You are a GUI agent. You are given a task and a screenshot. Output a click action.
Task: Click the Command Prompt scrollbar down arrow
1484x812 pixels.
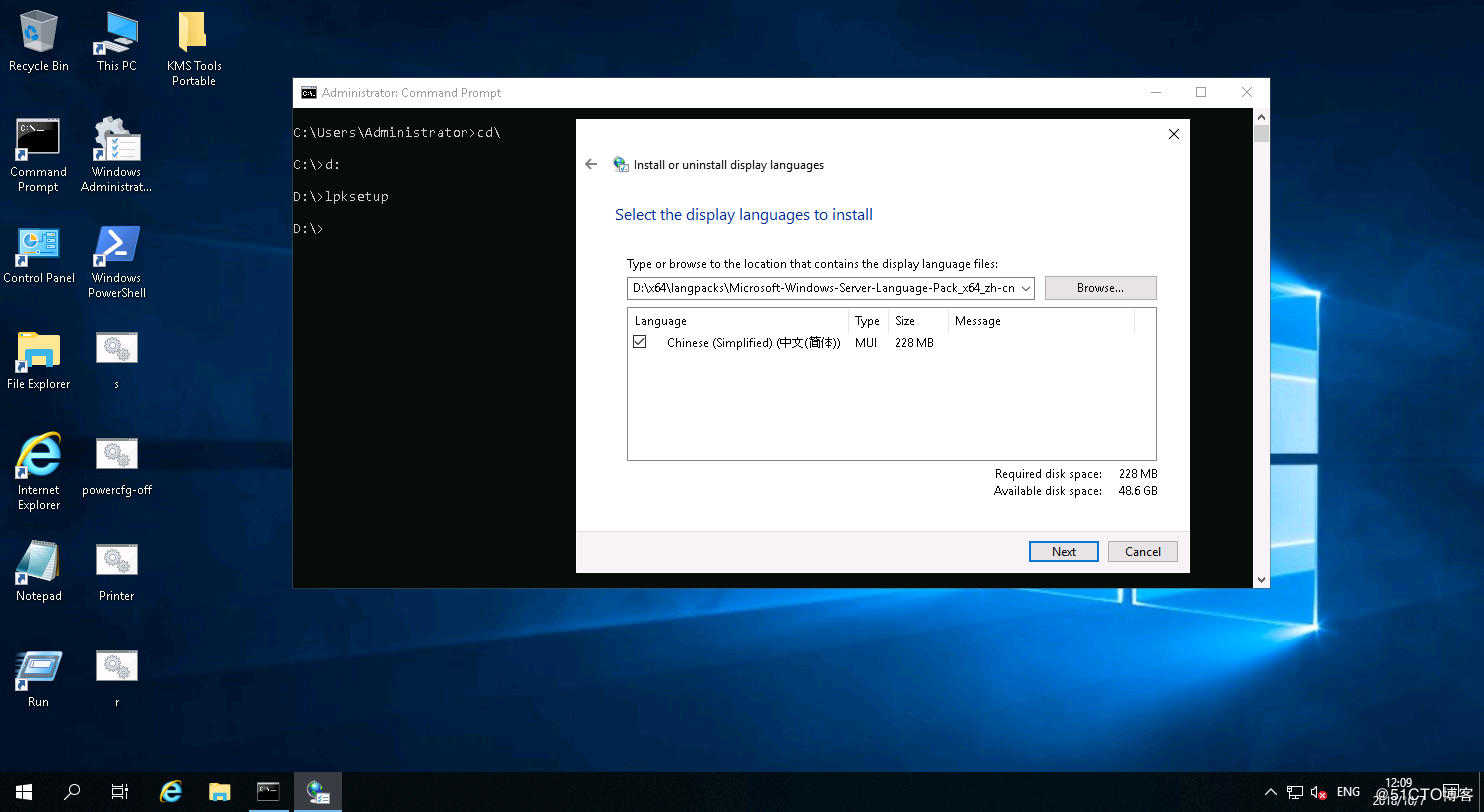[x=1261, y=579]
